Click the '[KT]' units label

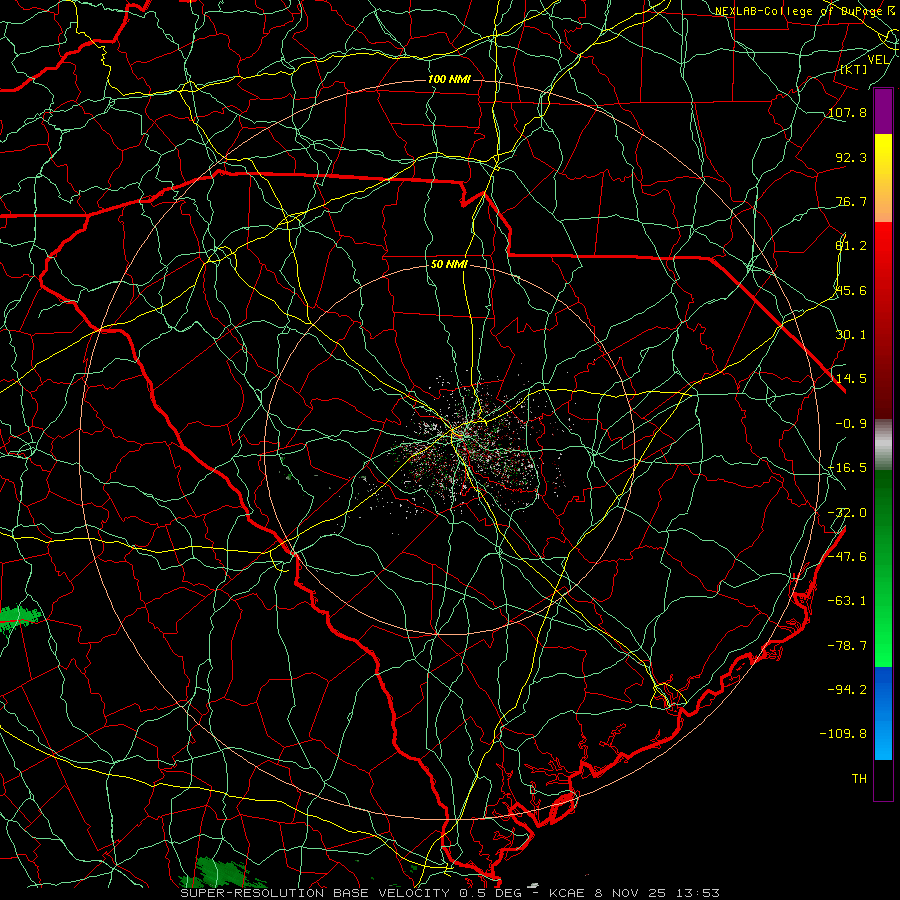click(854, 69)
